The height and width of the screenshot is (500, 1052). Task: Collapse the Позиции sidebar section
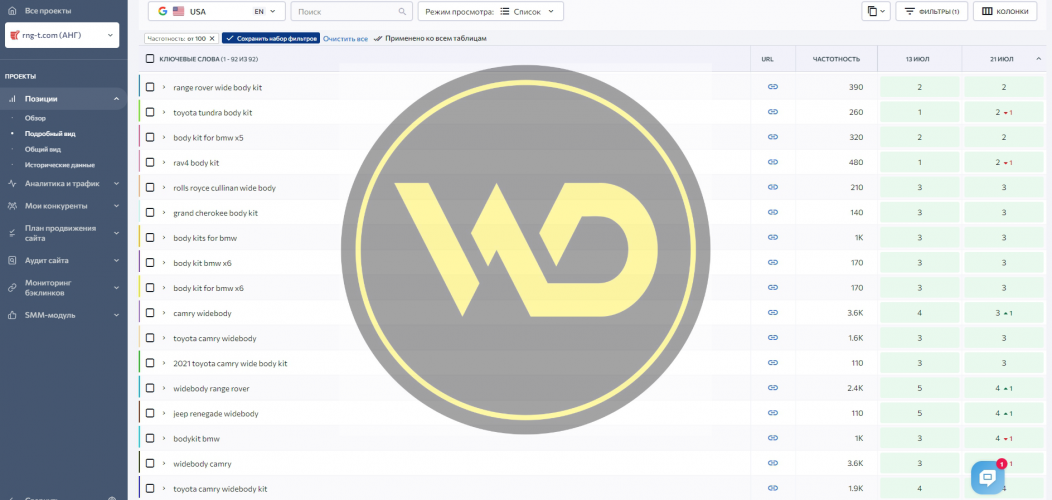pyautogui.click(x=116, y=99)
